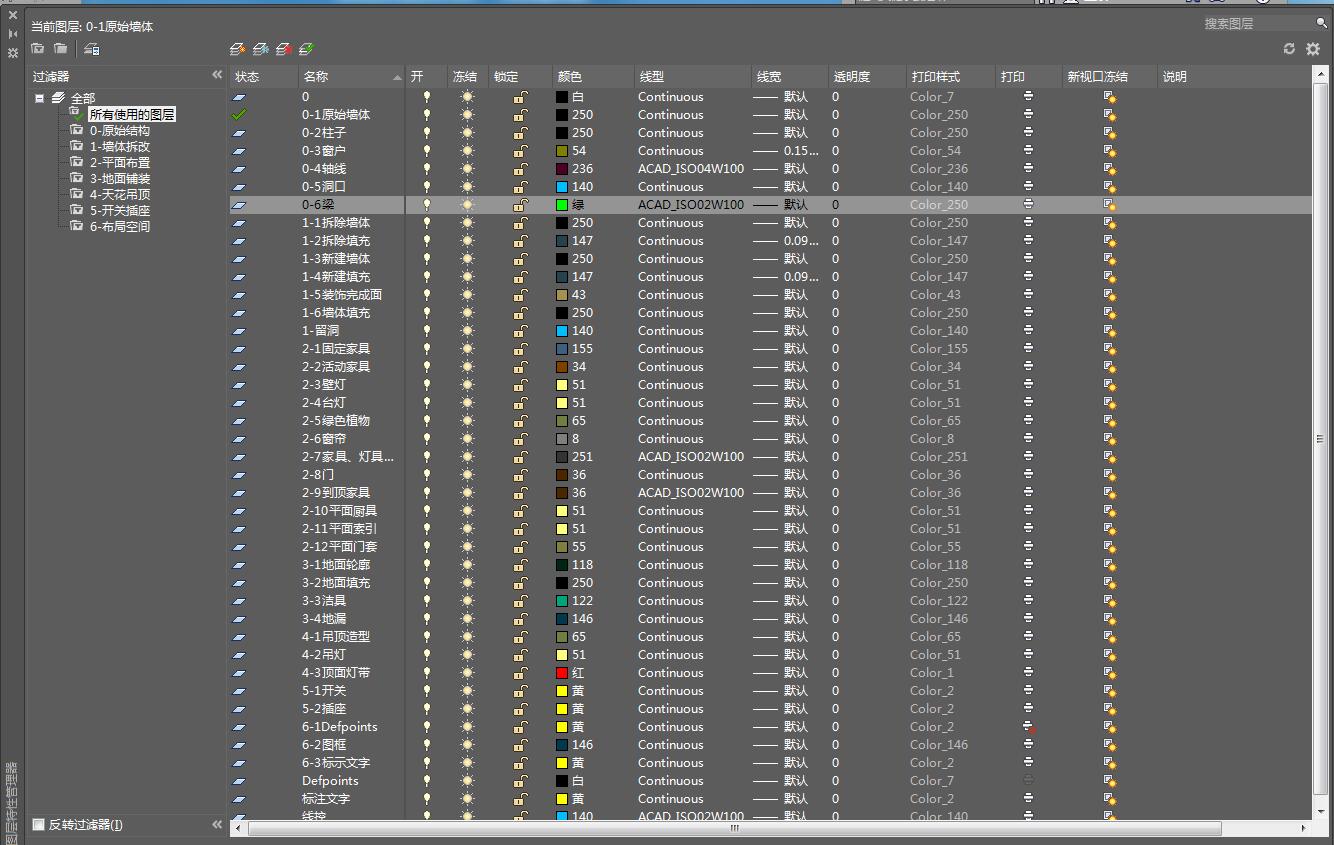Lock the 1-3新建墙体 layer padlock
This screenshot has height=845, width=1334.
[520, 259]
